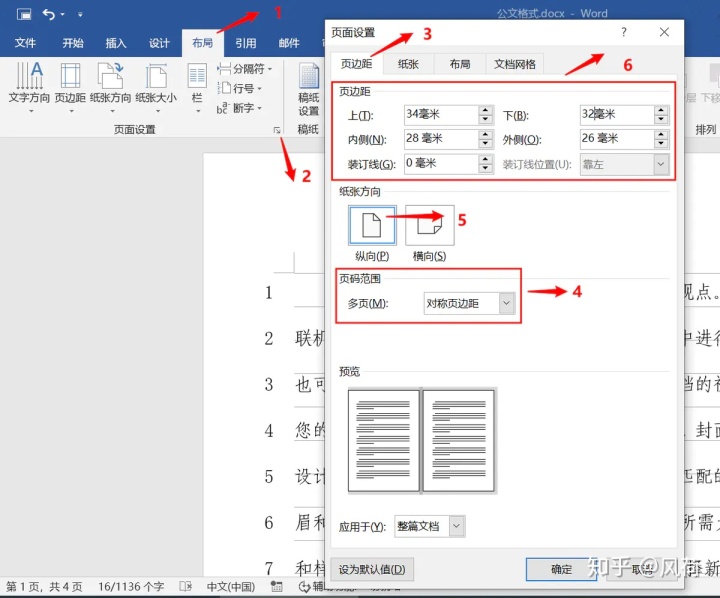Decrease the 外侧 outside margin spinner
This screenshot has height=598, width=720.
(661, 144)
